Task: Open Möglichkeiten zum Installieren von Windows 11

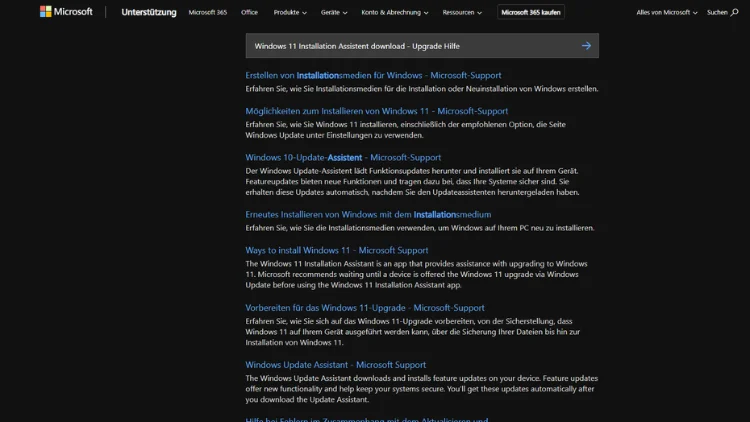Action: click(376, 111)
